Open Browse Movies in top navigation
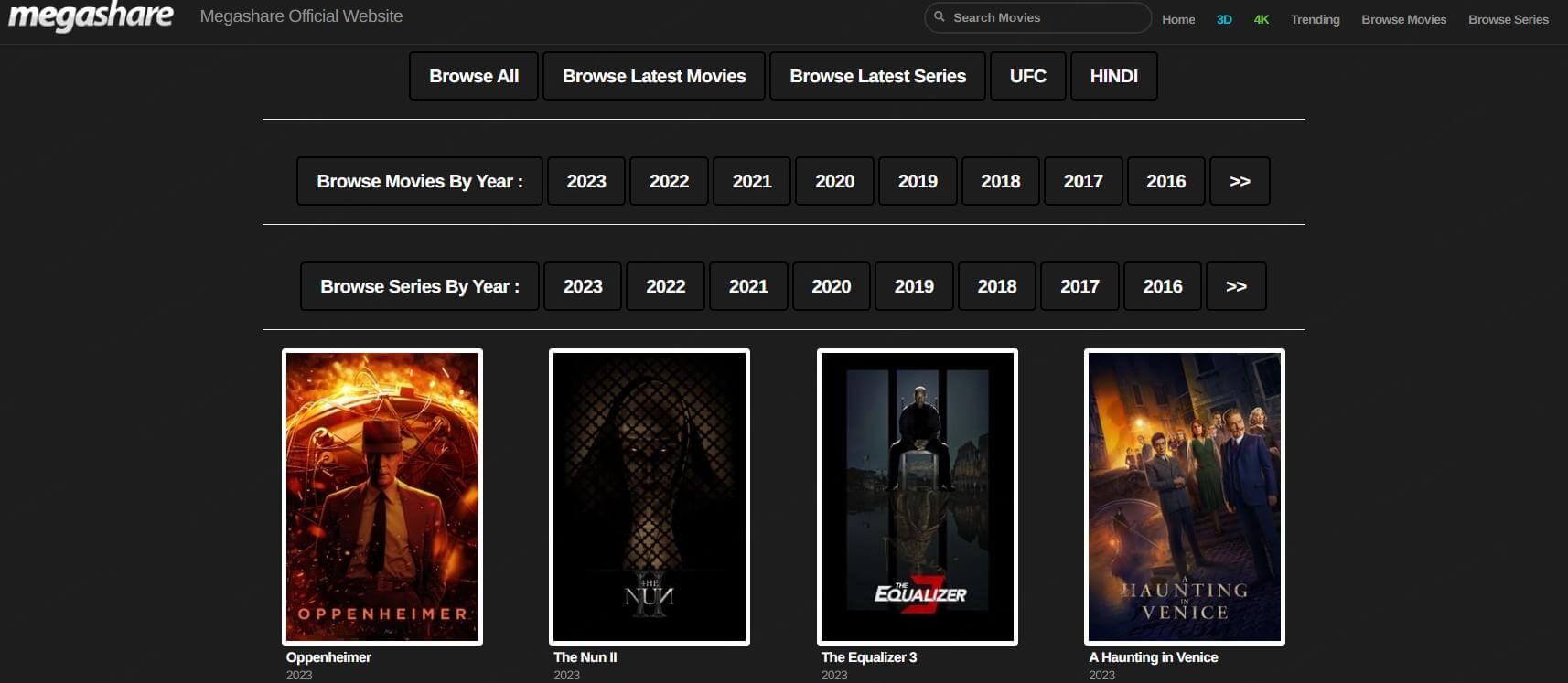 [1403, 19]
